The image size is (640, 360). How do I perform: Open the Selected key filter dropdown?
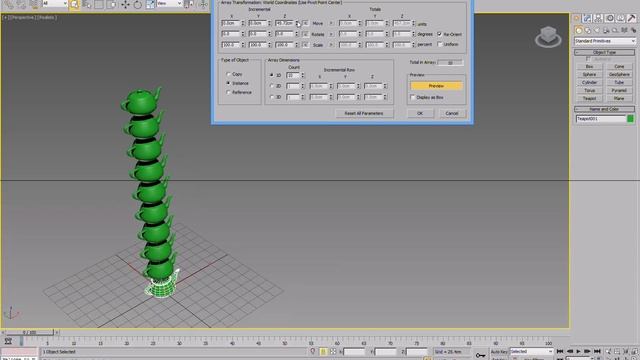pyautogui.click(x=531, y=351)
